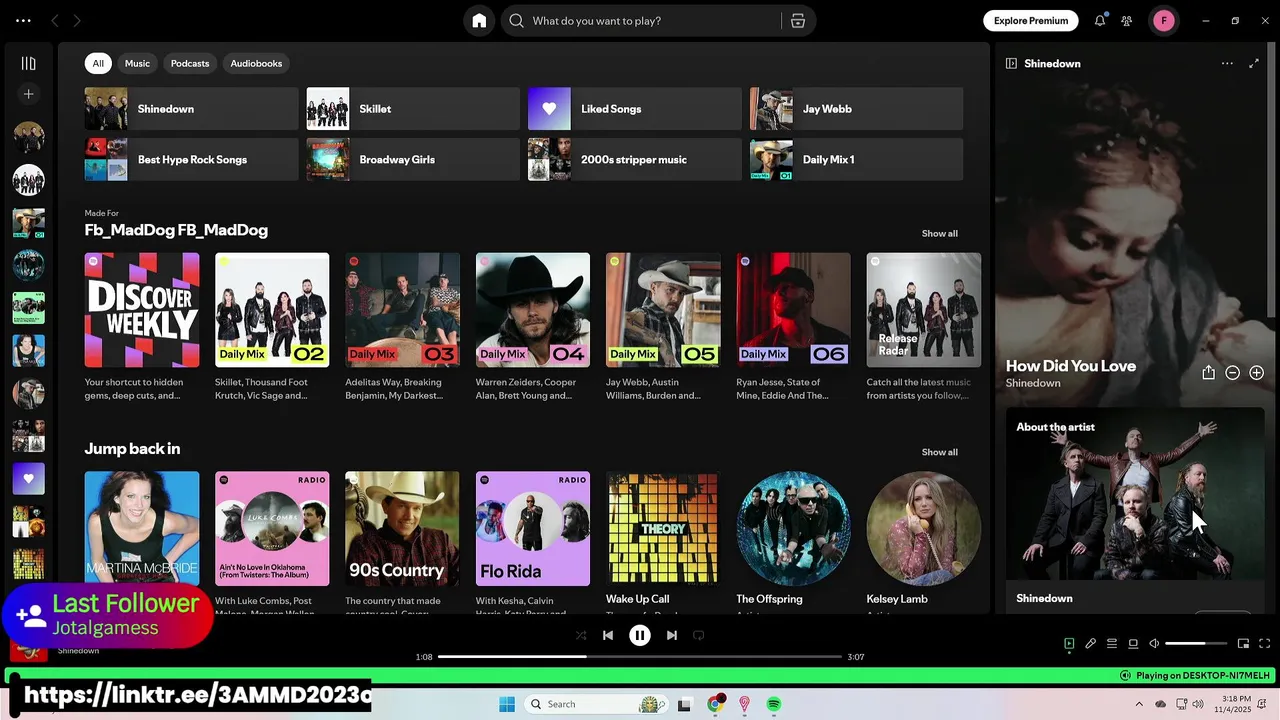Open the Skillet shortcut tile
The image size is (1280, 720).
413,109
